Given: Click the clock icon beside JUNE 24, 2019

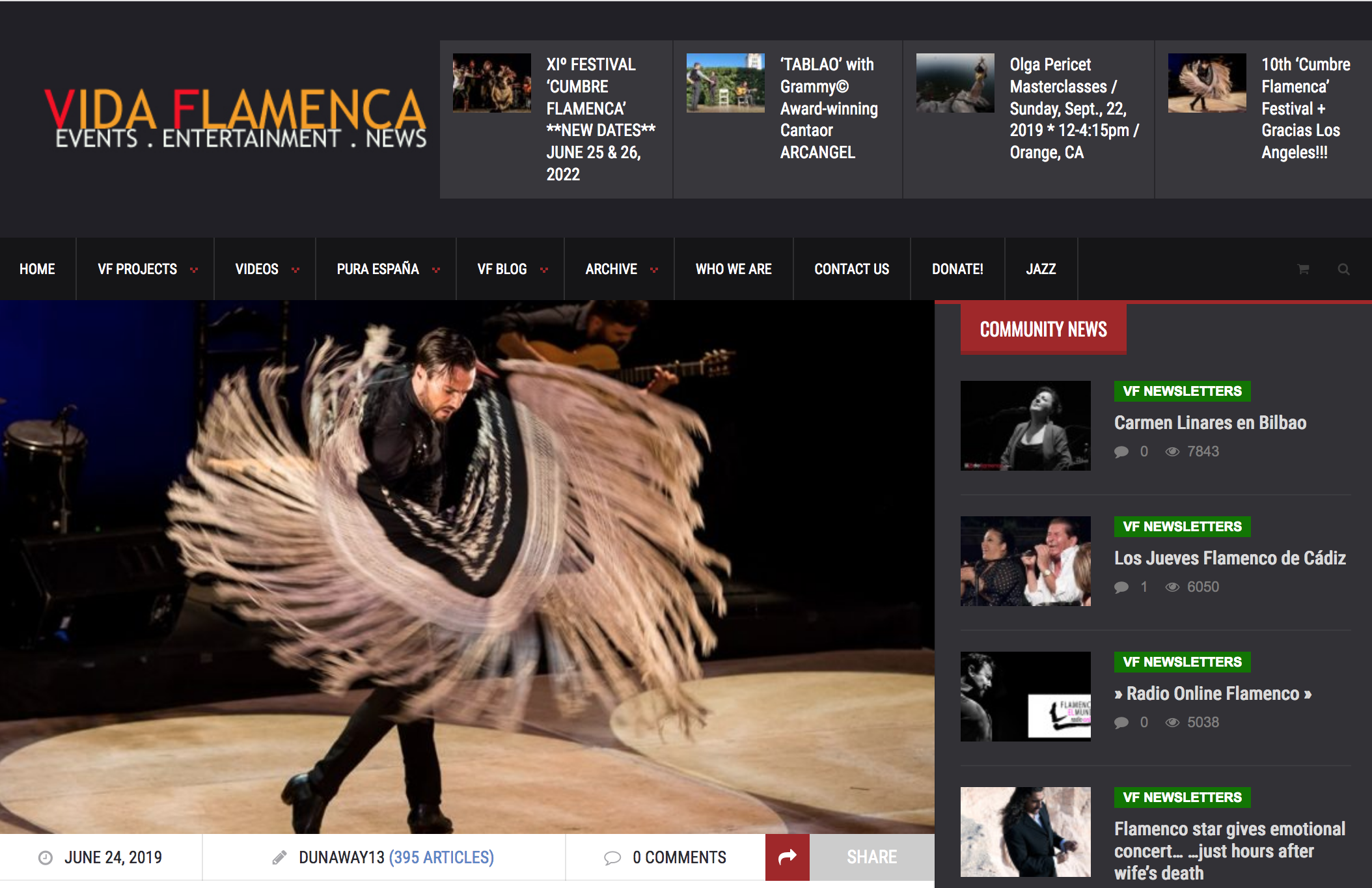Looking at the screenshot, I should click(x=45, y=857).
